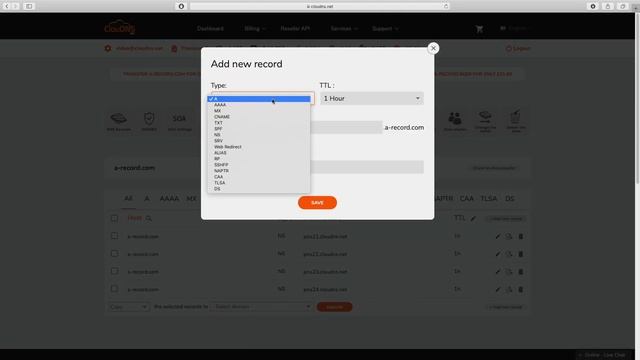The height and width of the screenshot is (360, 640).
Task: Choose ALIAS from the type list
Action: 259,153
